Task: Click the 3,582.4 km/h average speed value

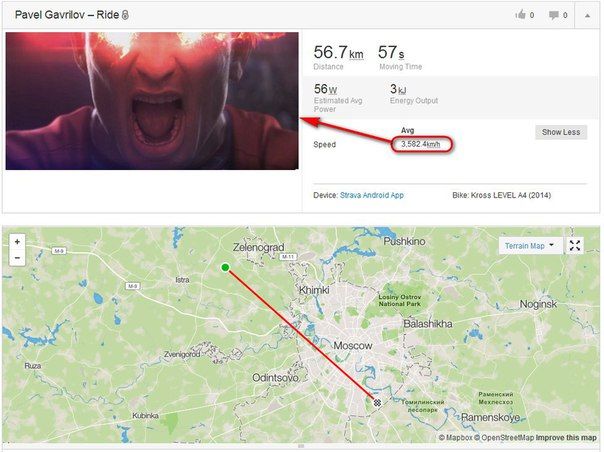Action: (x=421, y=145)
